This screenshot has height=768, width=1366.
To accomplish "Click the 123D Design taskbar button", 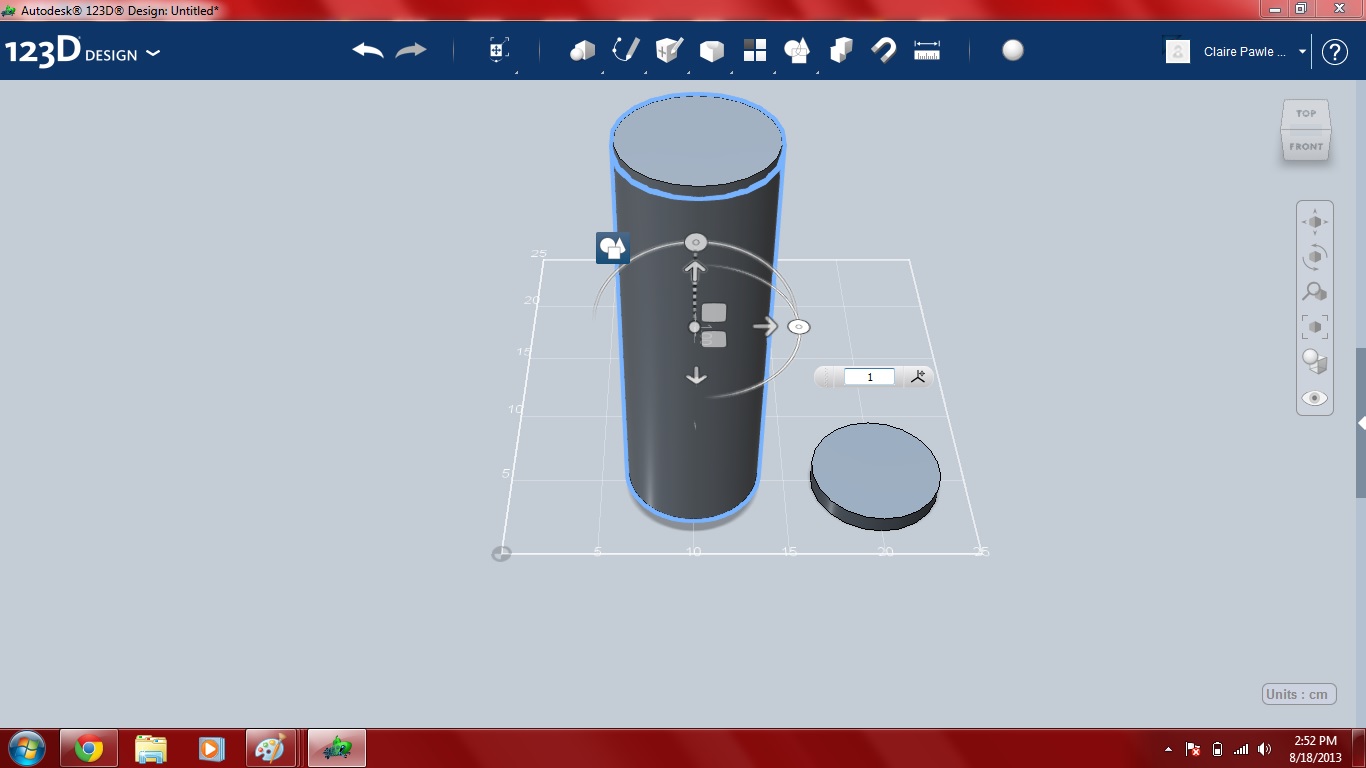I will point(337,748).
